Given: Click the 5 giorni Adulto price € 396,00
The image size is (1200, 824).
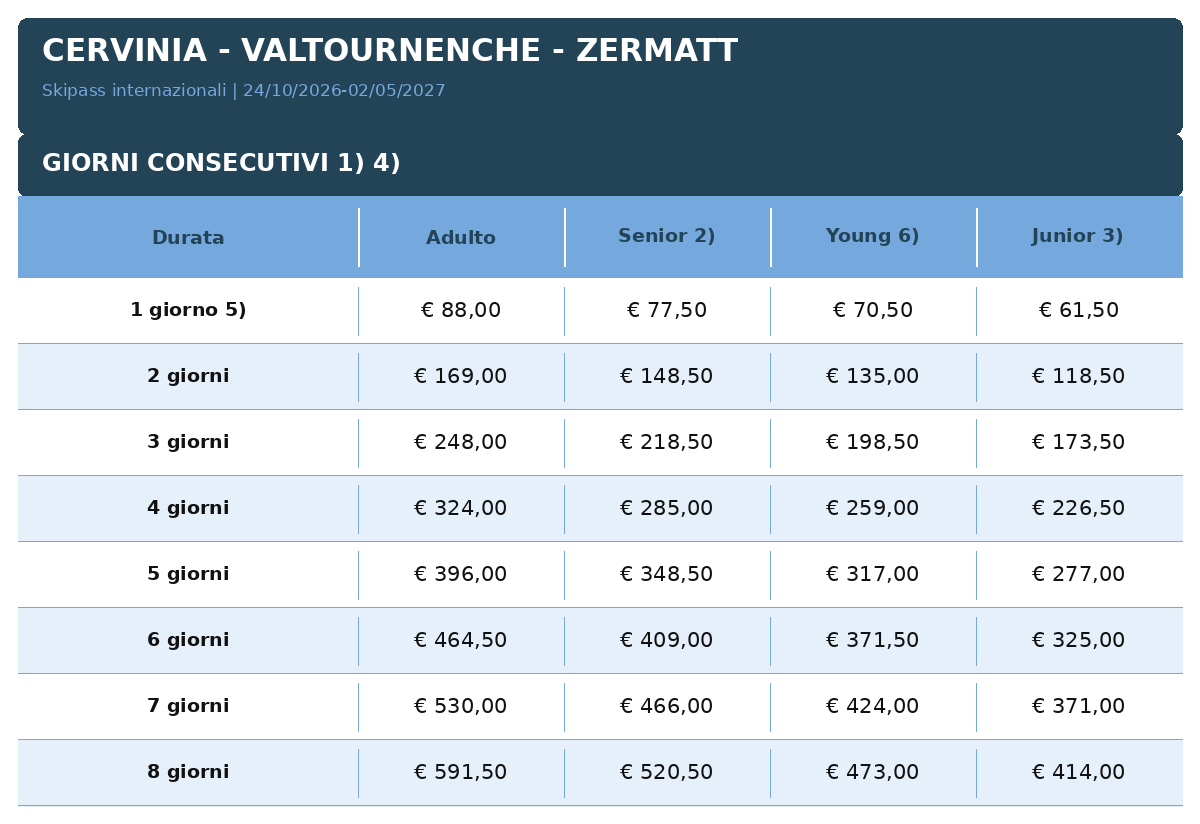Looking at the screenshot, I should (x=461, y=575).
